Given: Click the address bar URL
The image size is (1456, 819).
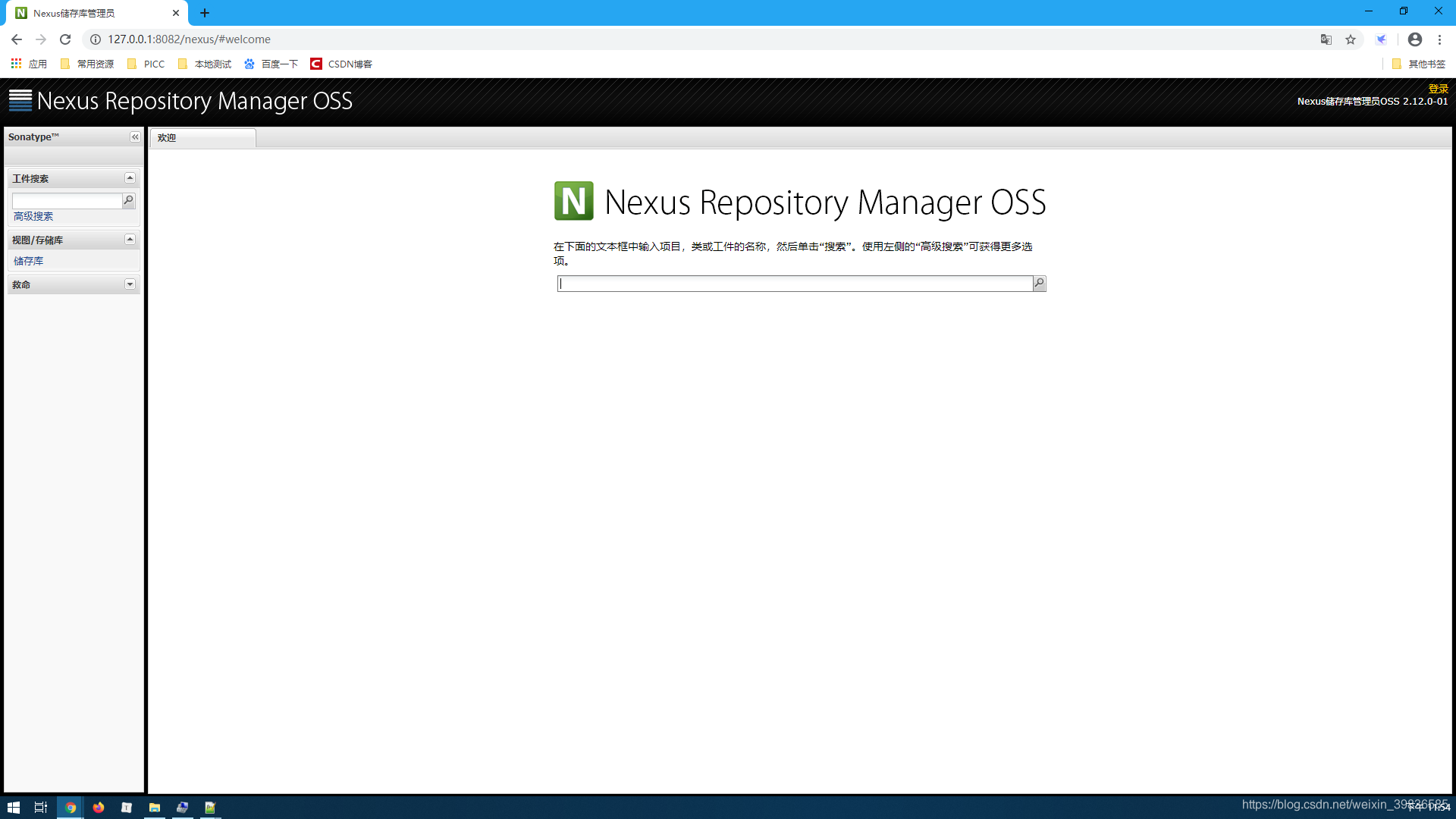Looking at the screenshot, I should [189, 39].
